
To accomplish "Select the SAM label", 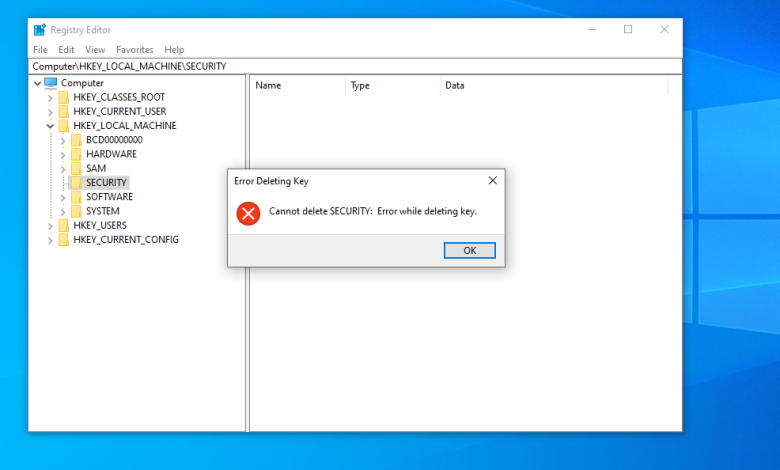I will tap(96, 168).
